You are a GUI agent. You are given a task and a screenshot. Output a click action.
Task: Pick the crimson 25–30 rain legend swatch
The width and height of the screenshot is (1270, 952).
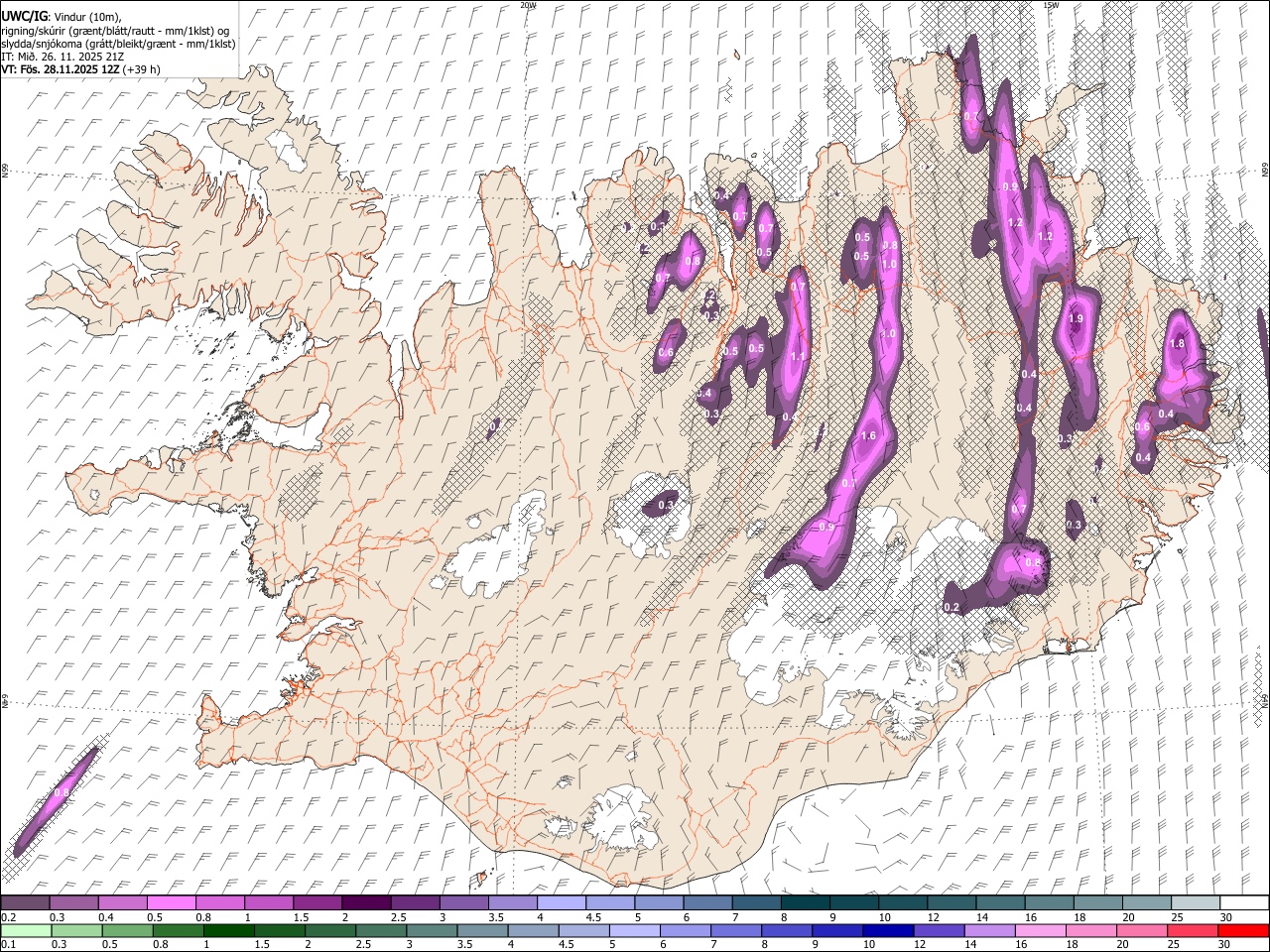tap(1192, 930)
